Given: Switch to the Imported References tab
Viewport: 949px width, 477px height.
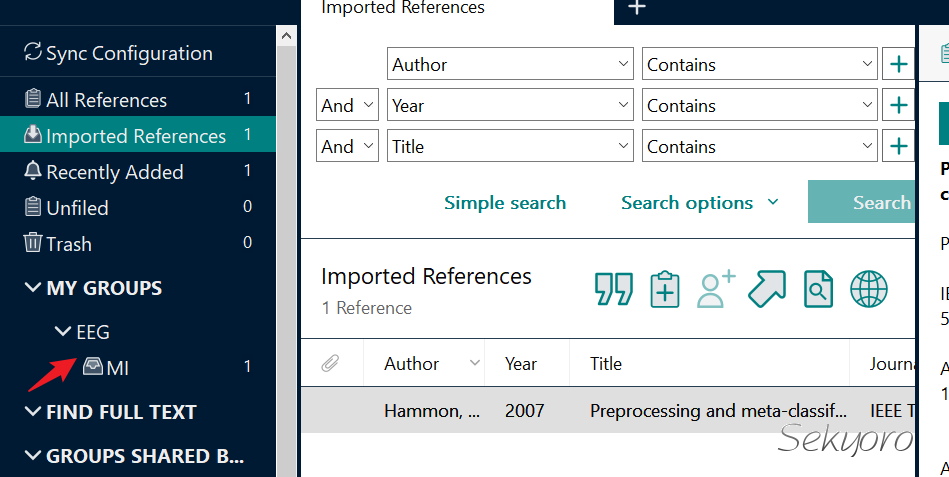Looking at the screenshot, I should [403, 9].
